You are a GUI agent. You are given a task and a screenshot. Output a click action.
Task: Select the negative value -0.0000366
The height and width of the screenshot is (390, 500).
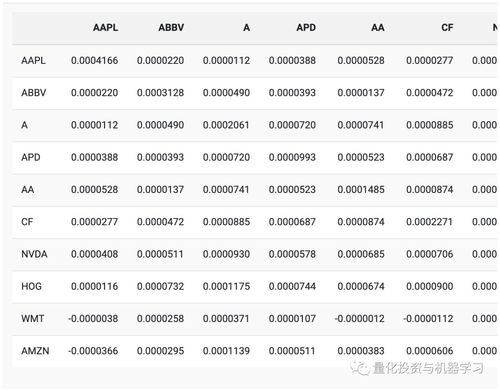93,351
